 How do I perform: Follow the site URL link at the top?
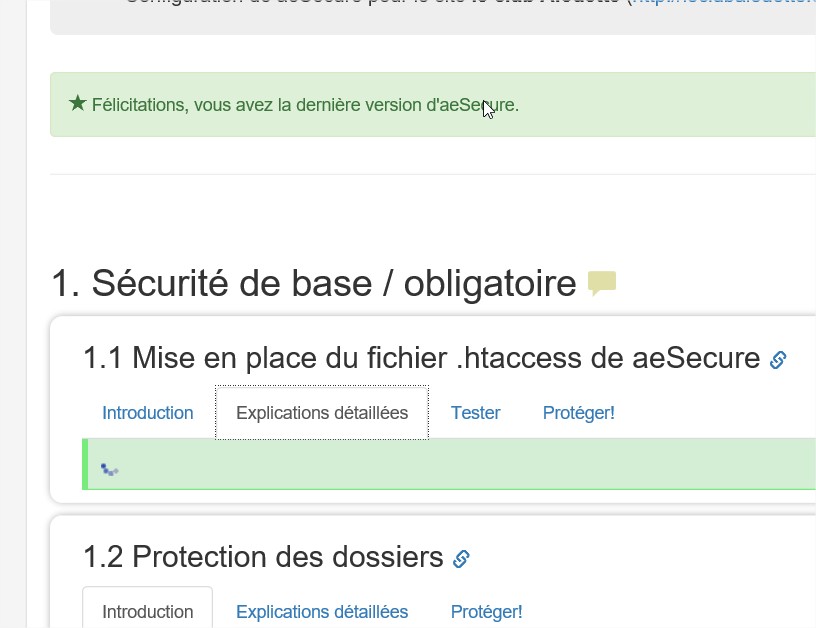[x=723, y=2]
